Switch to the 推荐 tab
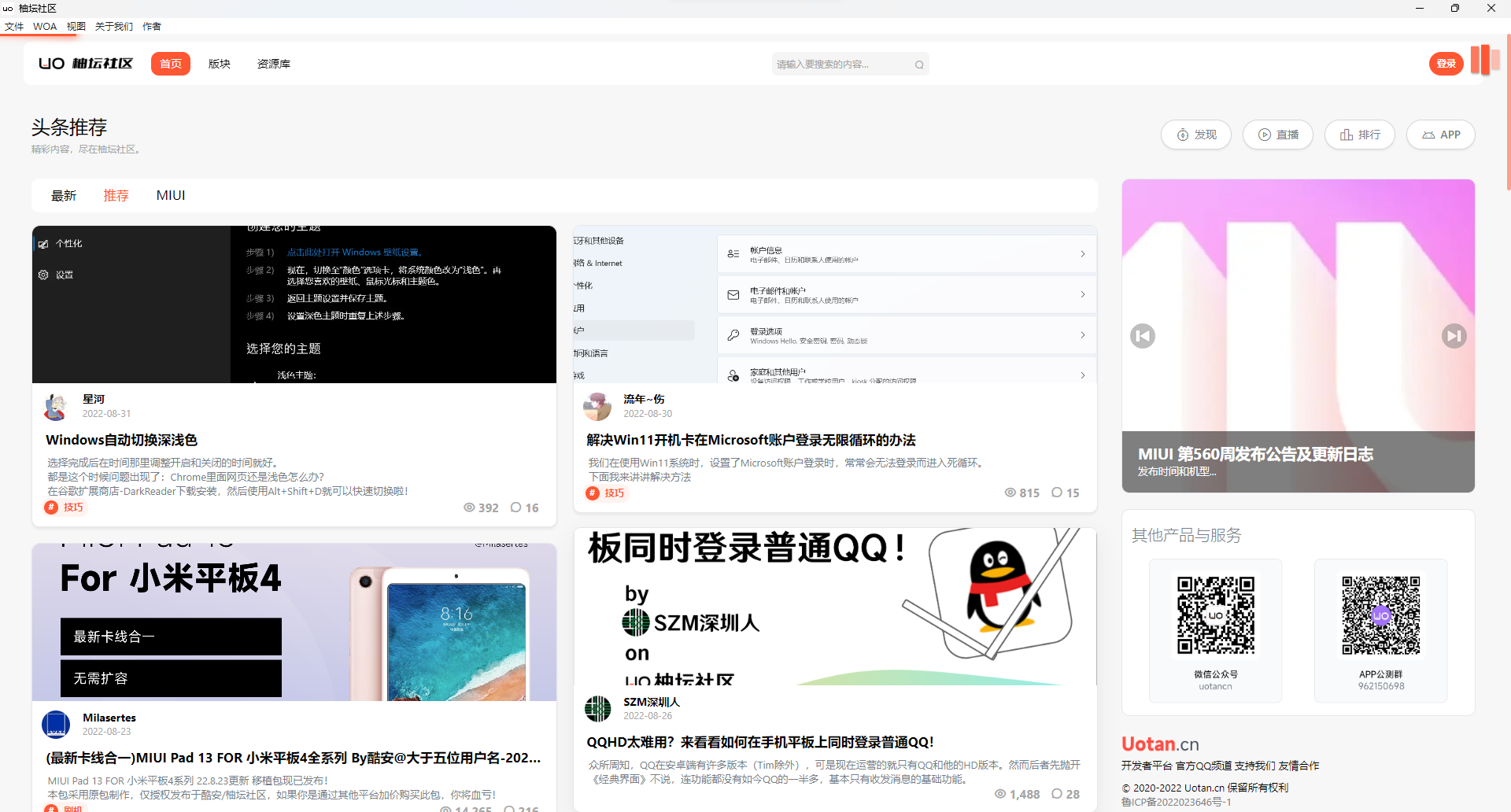Screen dimensions: 1511x812 [116, 195]
